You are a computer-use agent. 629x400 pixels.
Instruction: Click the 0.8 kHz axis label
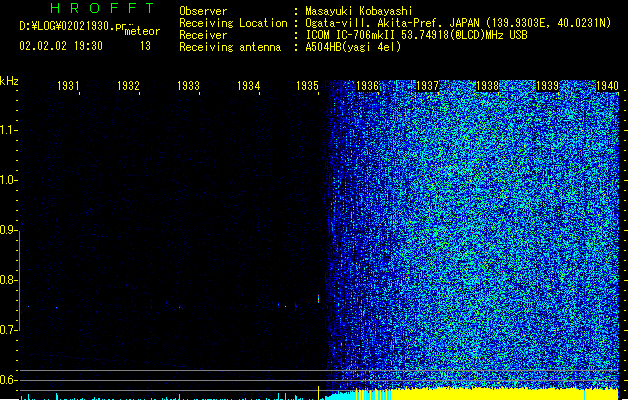click(8, 280)
